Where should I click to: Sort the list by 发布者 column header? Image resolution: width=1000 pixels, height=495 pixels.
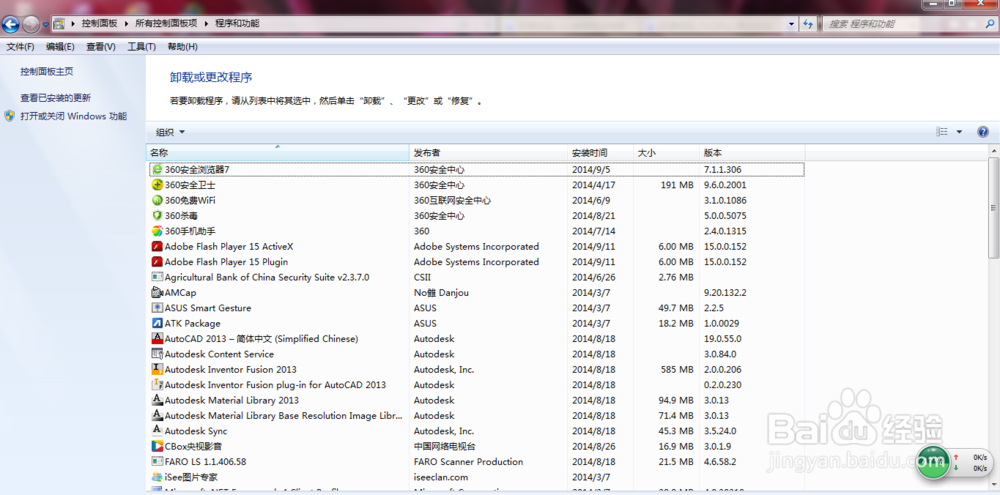(x=489, y=153)
